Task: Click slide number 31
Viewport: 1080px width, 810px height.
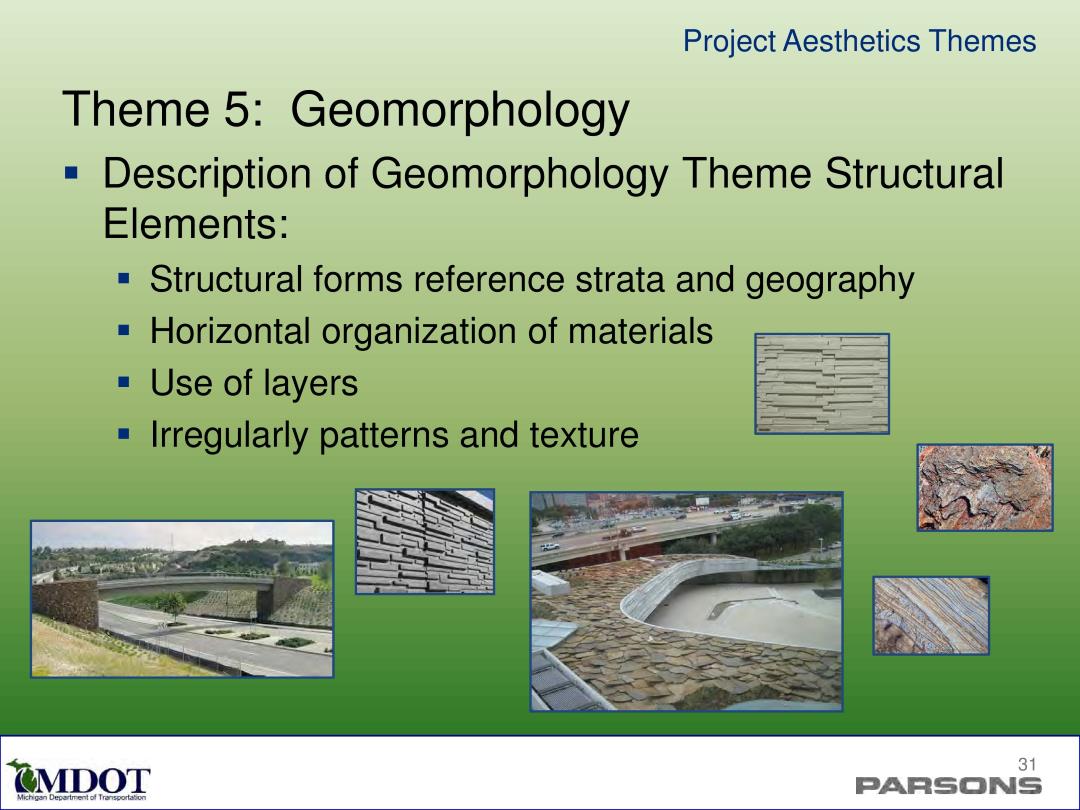Action: [x=1028, y=764]
